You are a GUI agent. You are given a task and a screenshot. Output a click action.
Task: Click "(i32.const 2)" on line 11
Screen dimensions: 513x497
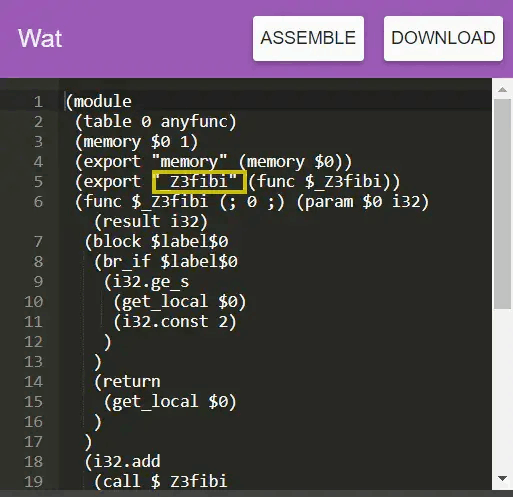tap(175, 322)
